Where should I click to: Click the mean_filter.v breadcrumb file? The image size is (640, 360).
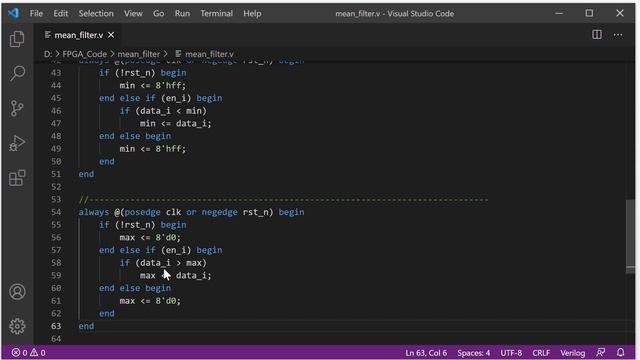[x=204, y=54]
